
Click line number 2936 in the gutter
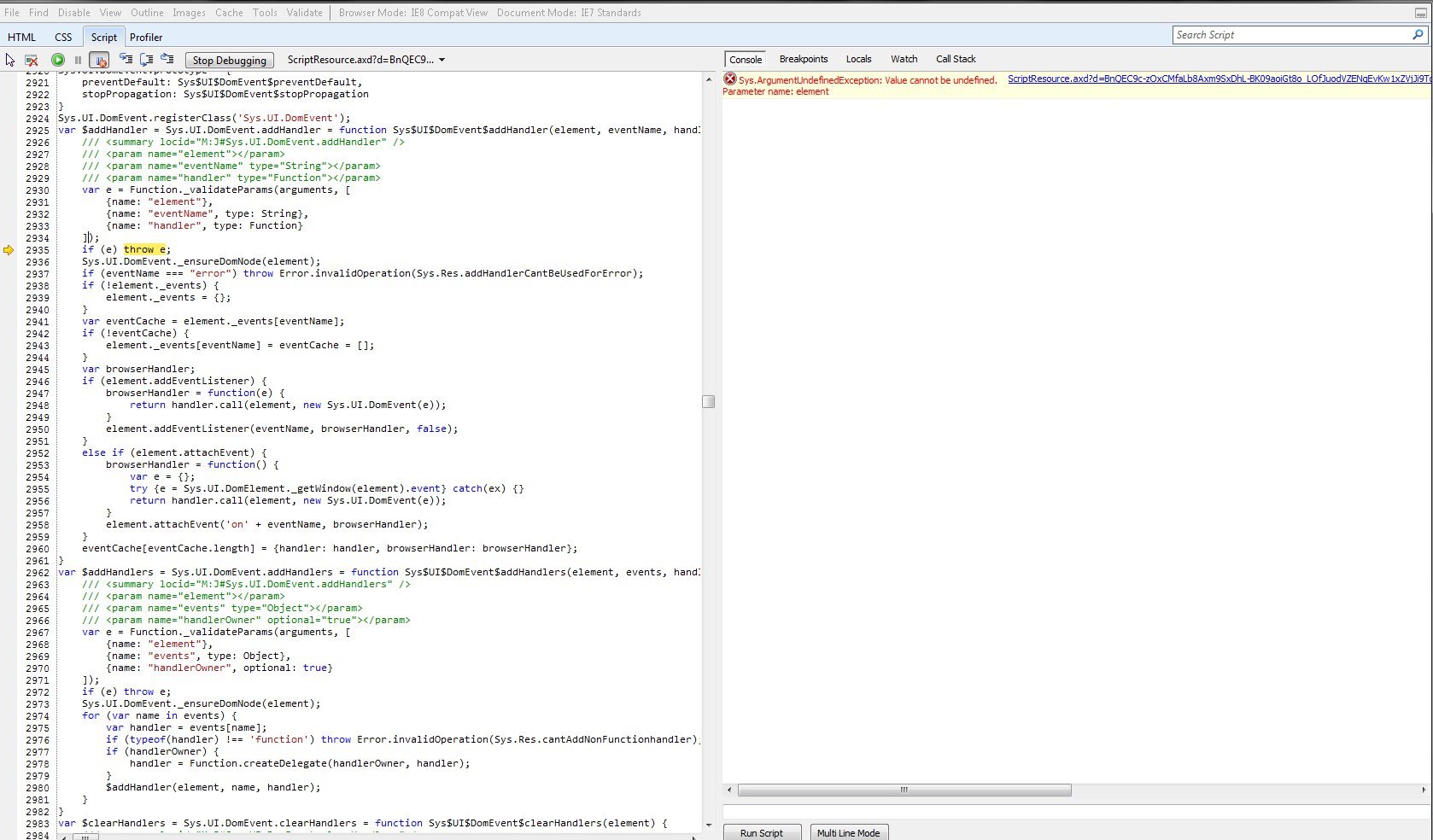tap(37, 262)
